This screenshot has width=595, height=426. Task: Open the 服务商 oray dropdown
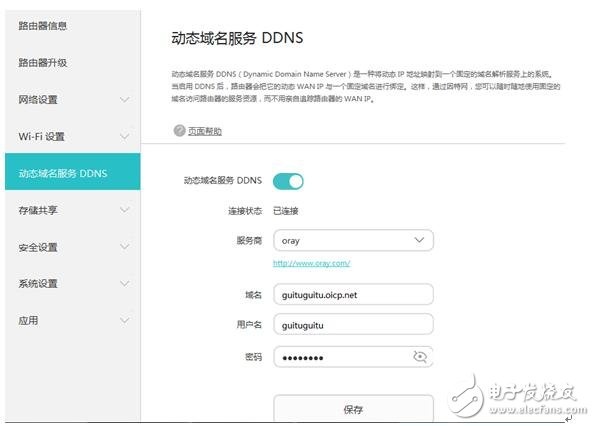pyautogui.click(x=353, y=240)
